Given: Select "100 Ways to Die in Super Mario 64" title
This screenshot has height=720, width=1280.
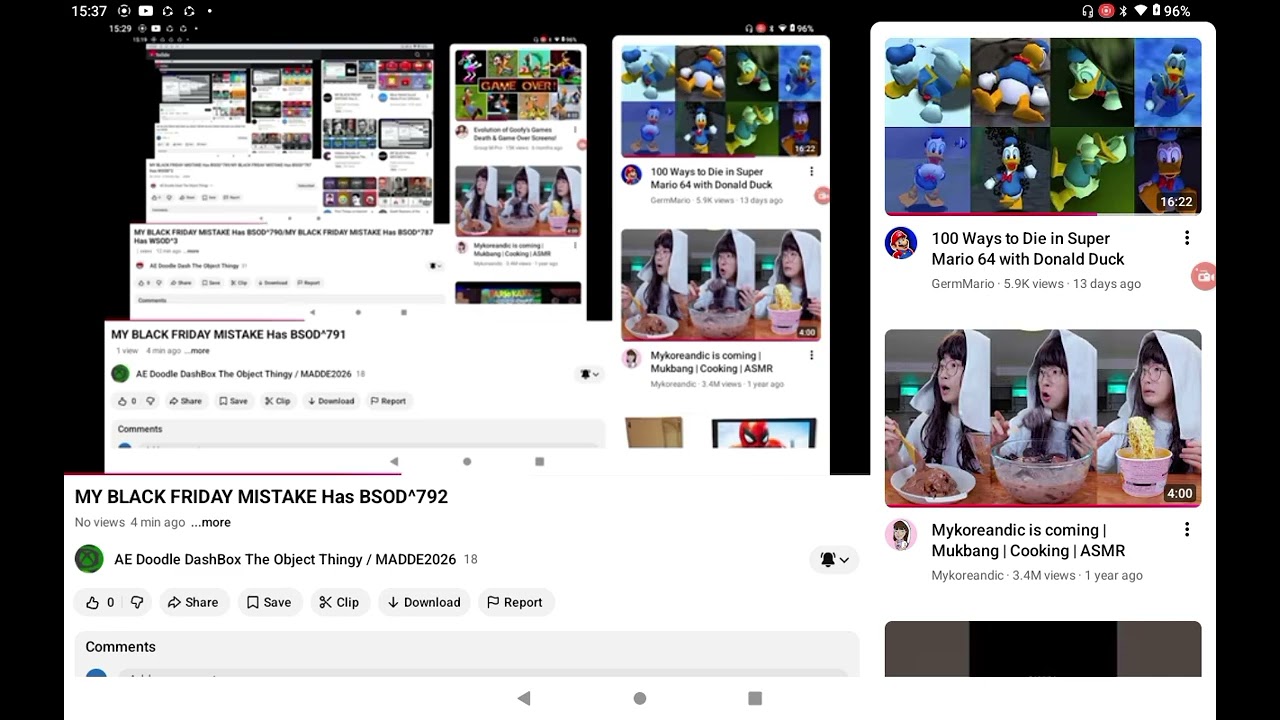Looking at the screenshot, I should [1028, 248].
